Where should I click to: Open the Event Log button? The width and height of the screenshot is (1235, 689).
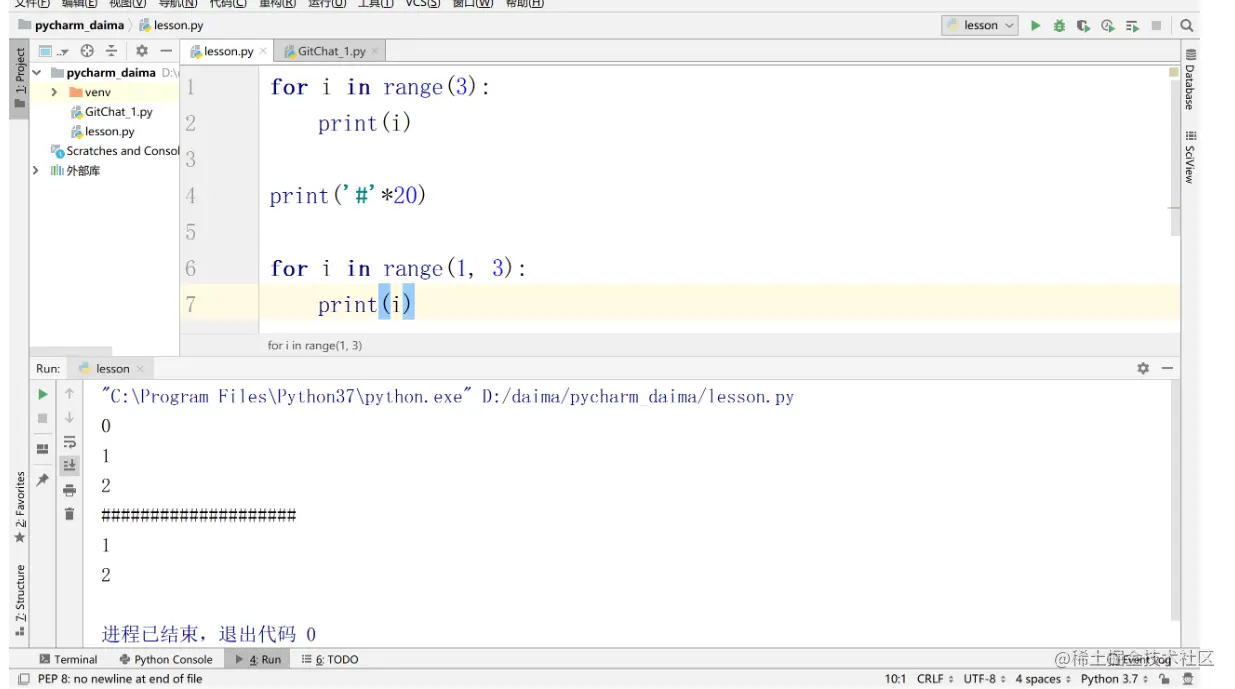[x=1138, y=659]
